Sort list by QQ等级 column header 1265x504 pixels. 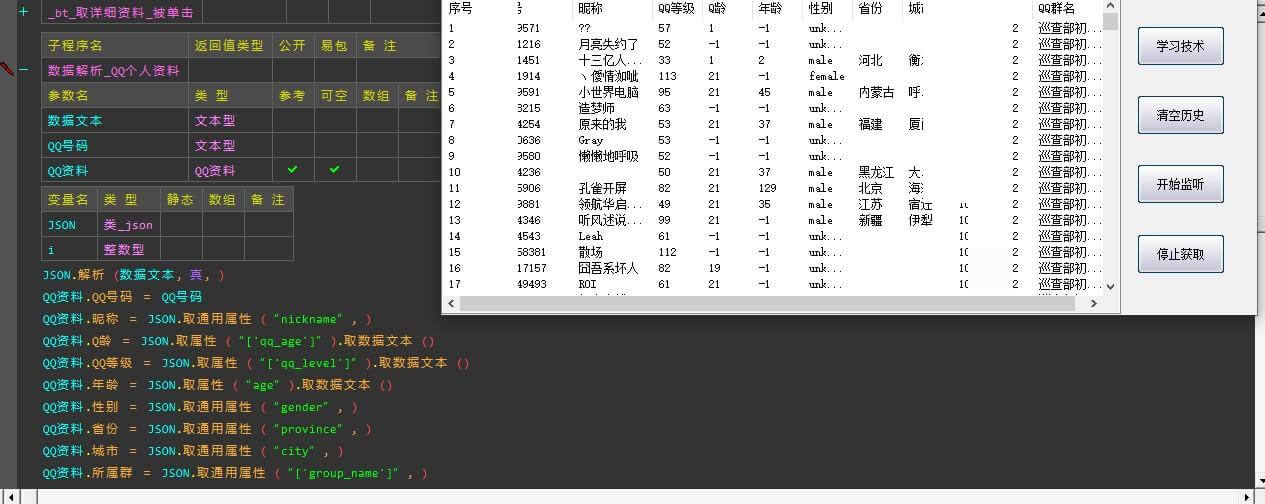(x=676, y=8)
